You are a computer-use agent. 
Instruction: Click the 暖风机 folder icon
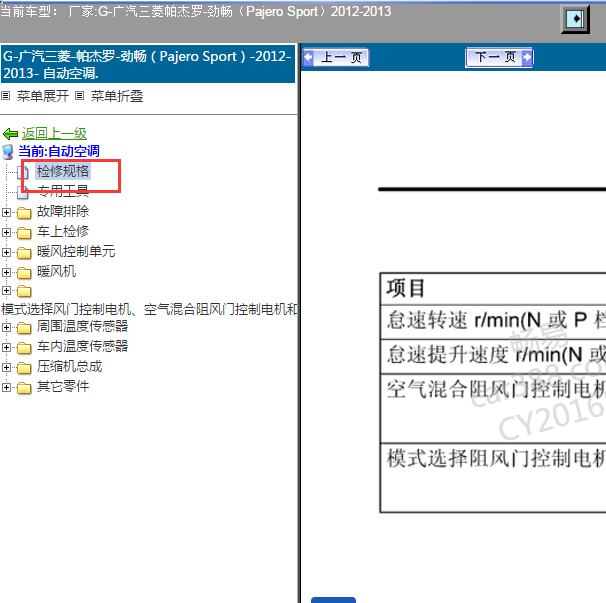(24, 273)
